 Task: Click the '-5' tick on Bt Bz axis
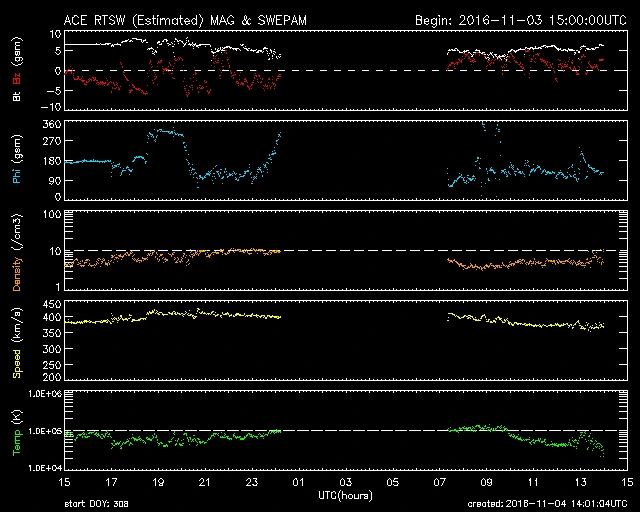pyautogui.click(x=54, y=91)
